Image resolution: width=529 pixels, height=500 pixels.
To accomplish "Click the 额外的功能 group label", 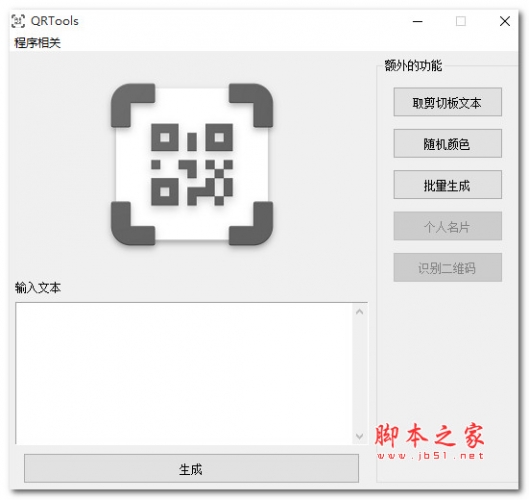I will tap(413, 65).
